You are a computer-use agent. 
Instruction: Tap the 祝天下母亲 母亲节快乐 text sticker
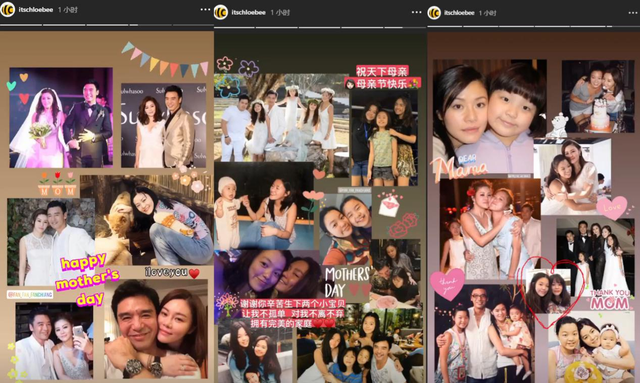pos(382,77)
